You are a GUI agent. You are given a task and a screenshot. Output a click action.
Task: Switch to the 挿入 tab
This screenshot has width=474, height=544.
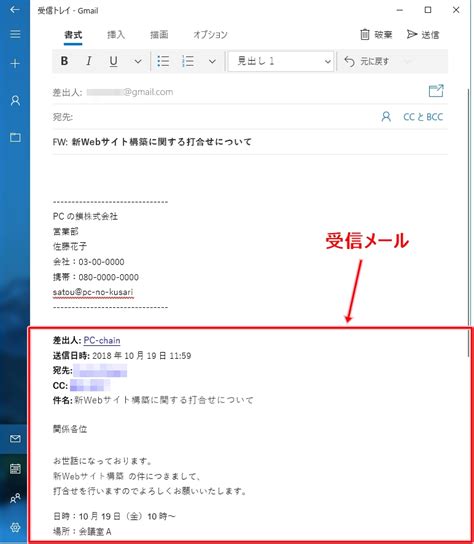(116, 35)
